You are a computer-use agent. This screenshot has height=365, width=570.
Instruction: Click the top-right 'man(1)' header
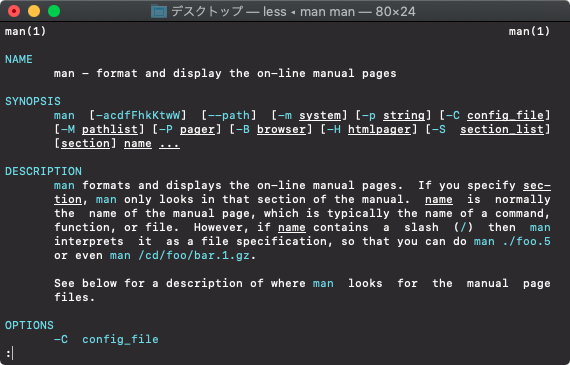(529, 32)
